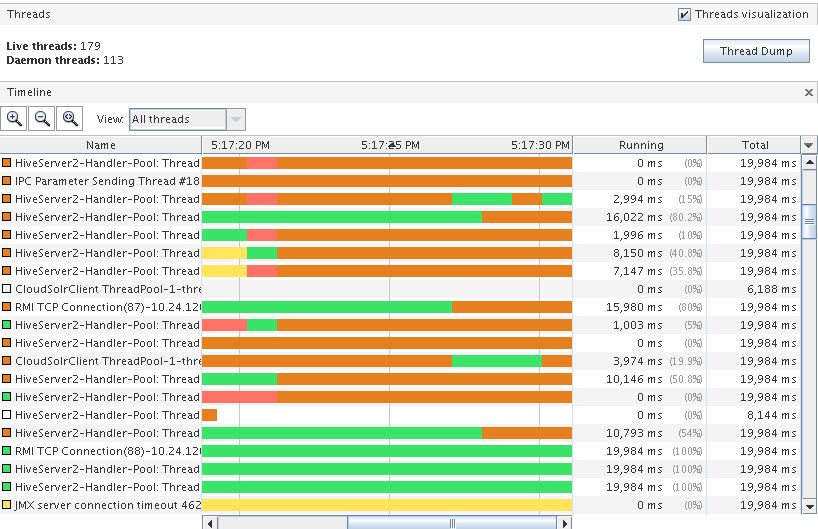This screenshot has height=529, width=818.
Task: Click the timeline scrollbar right arrow
Action: point(564,523)
